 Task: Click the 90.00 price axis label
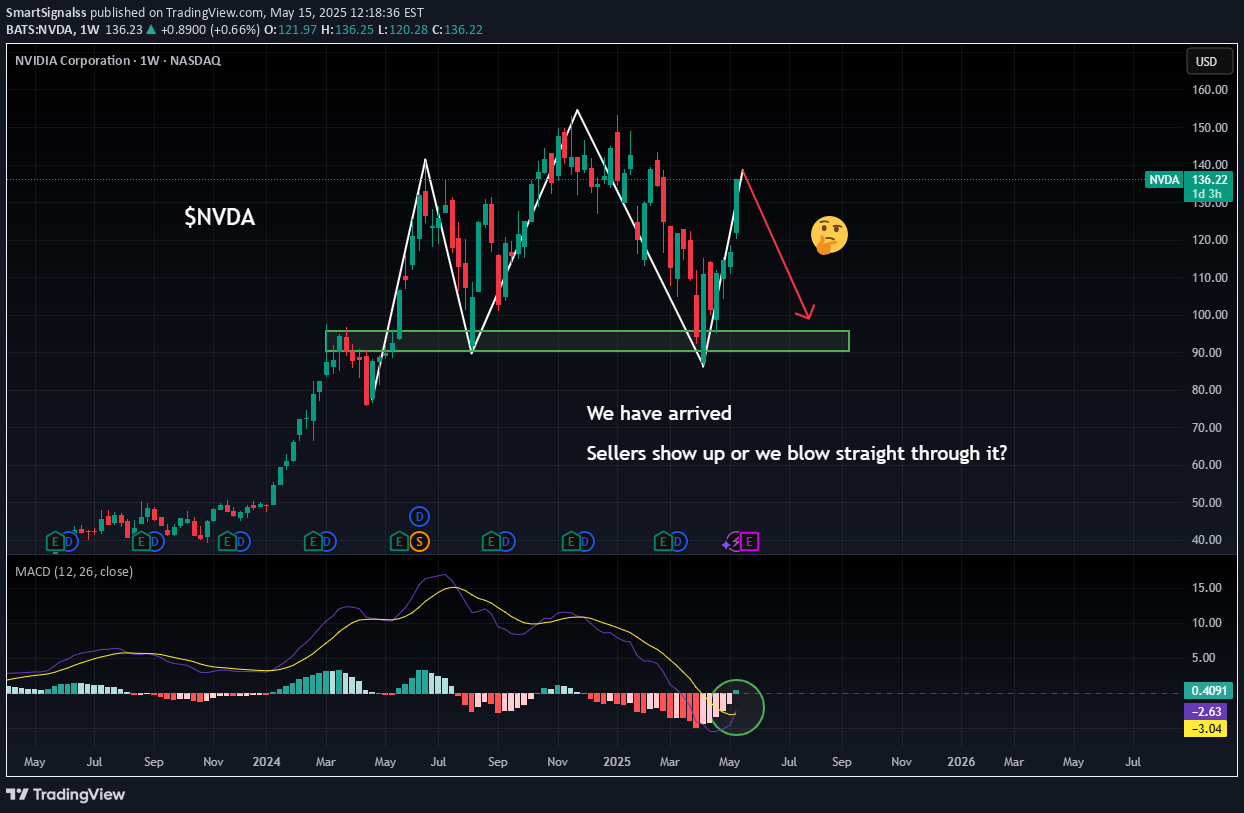(1207, 353)
